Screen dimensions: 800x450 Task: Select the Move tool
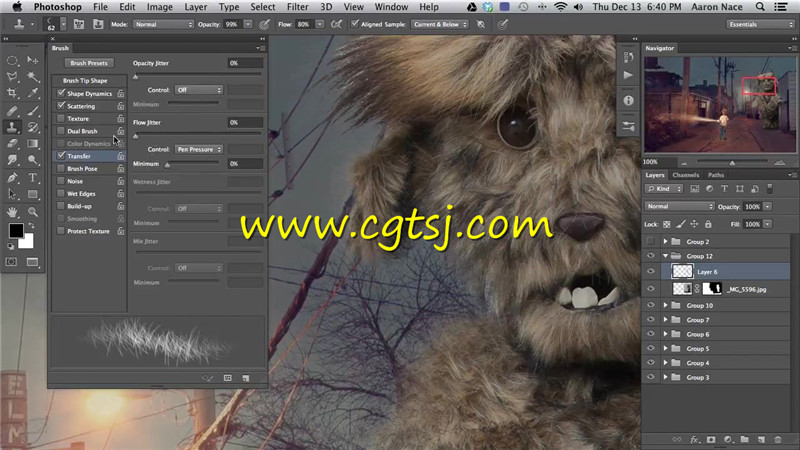click(33, 60)
